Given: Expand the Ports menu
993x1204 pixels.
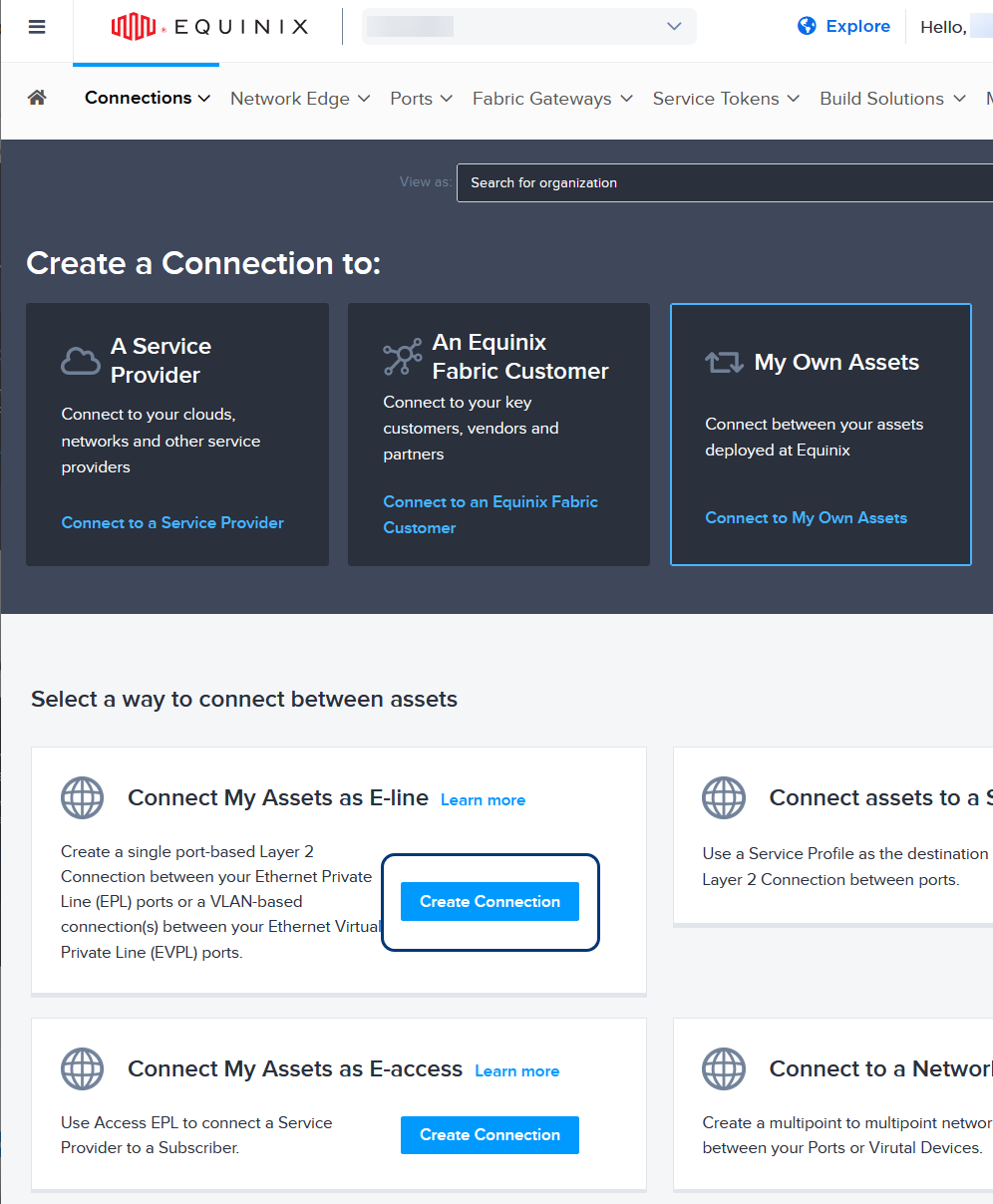Looking at the screenshot, I should tap(422, 99).
